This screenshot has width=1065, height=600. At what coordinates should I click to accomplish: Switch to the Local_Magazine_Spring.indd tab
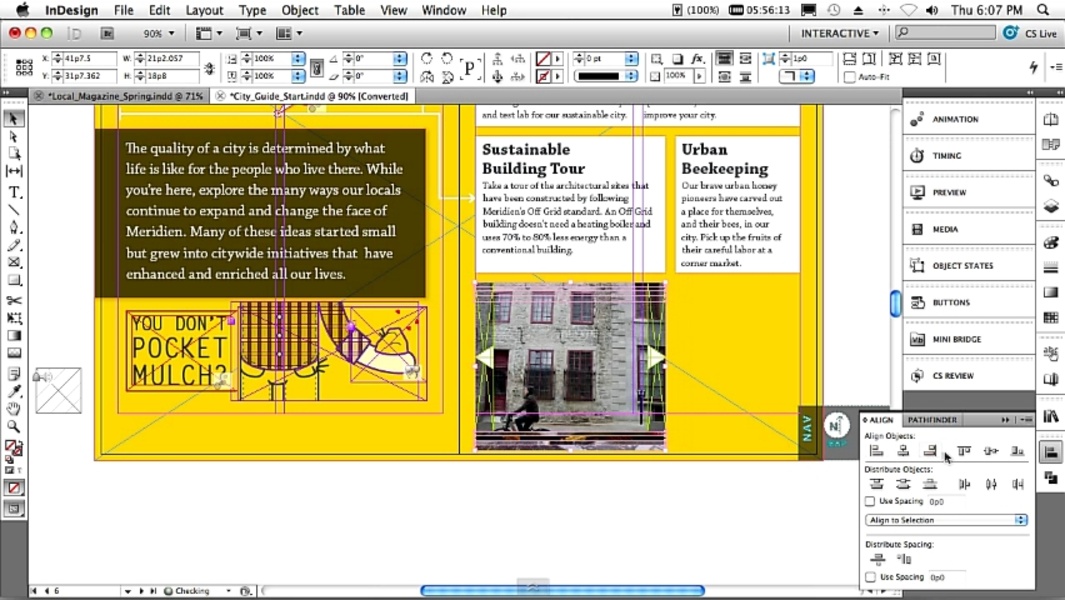coord(125,96)
